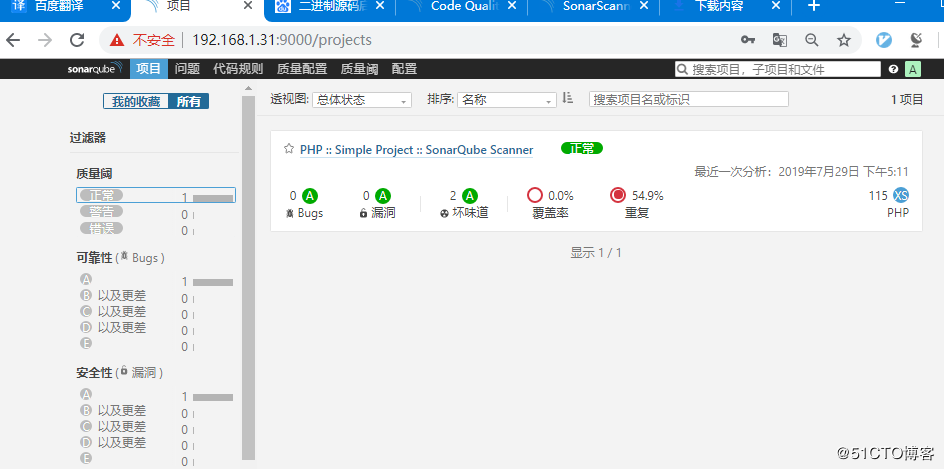944x470 pixels.
Task: Reload the page
Action: (x=77, y=40)
